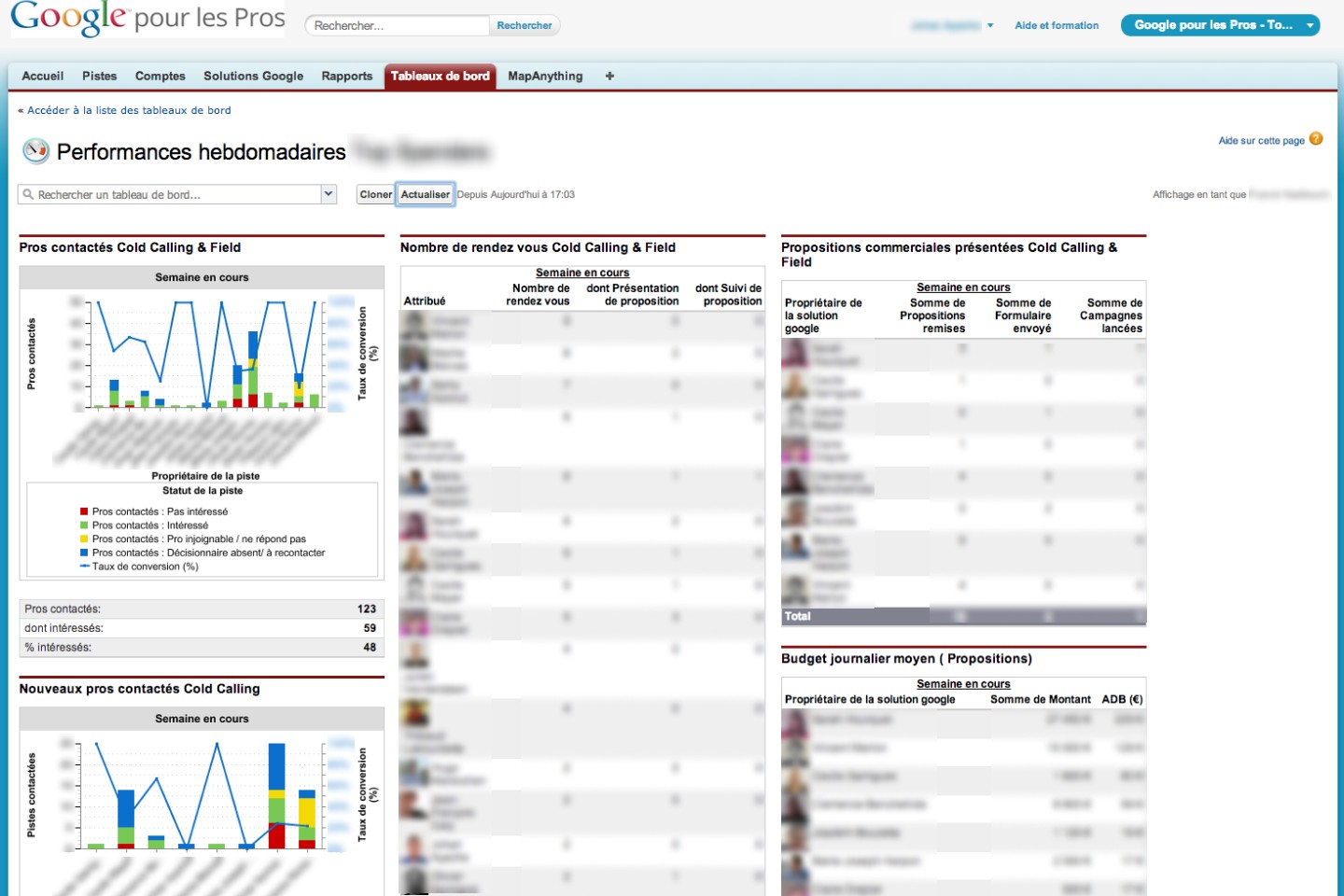Open the Accueil tab
The width and height of the screenshot is (1344, 896).
tap(43, 77)
